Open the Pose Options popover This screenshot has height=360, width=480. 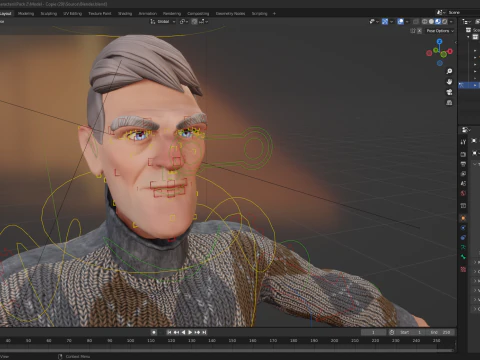(440, 31)
